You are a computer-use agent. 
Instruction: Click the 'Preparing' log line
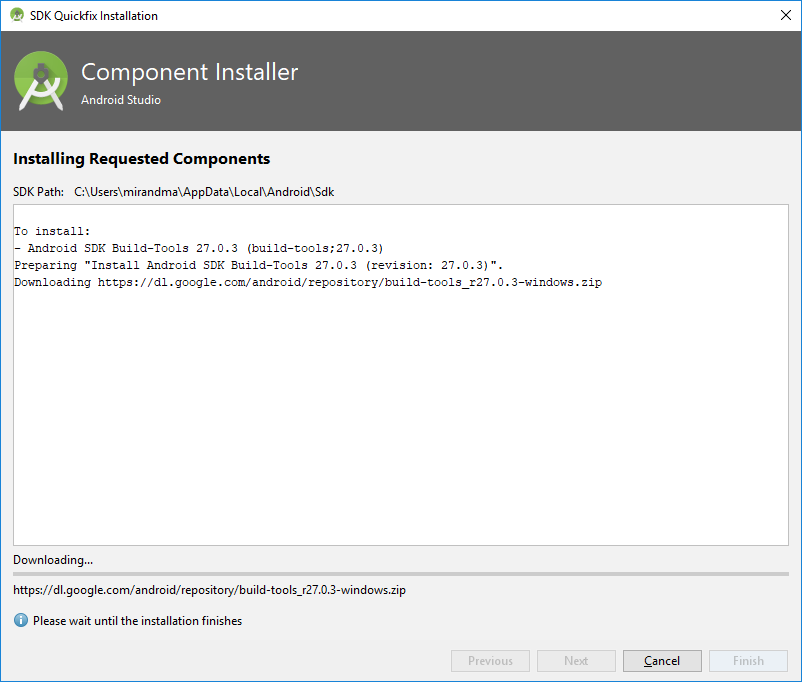(258, 265)
